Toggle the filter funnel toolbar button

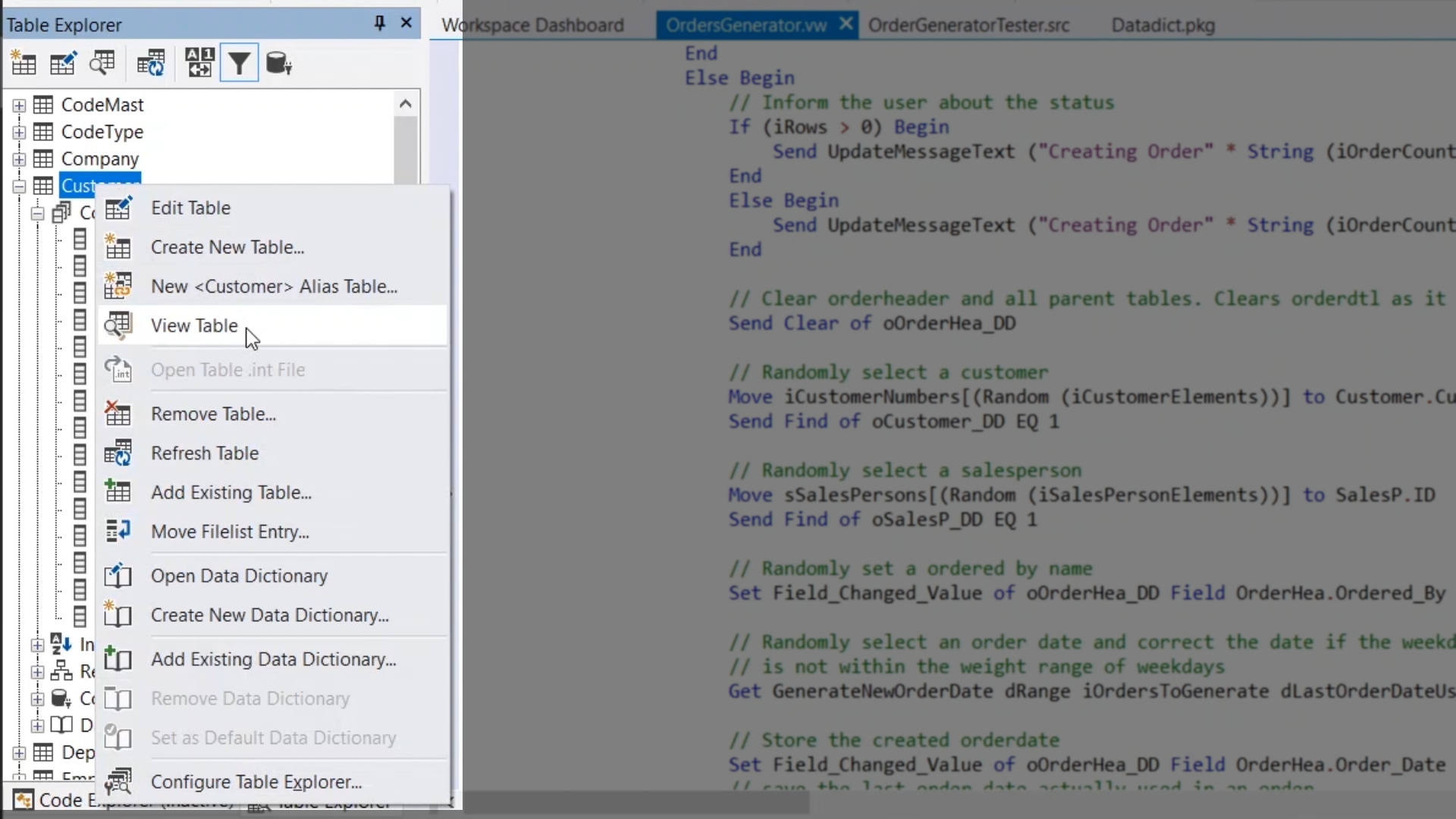tap(239, 64)
